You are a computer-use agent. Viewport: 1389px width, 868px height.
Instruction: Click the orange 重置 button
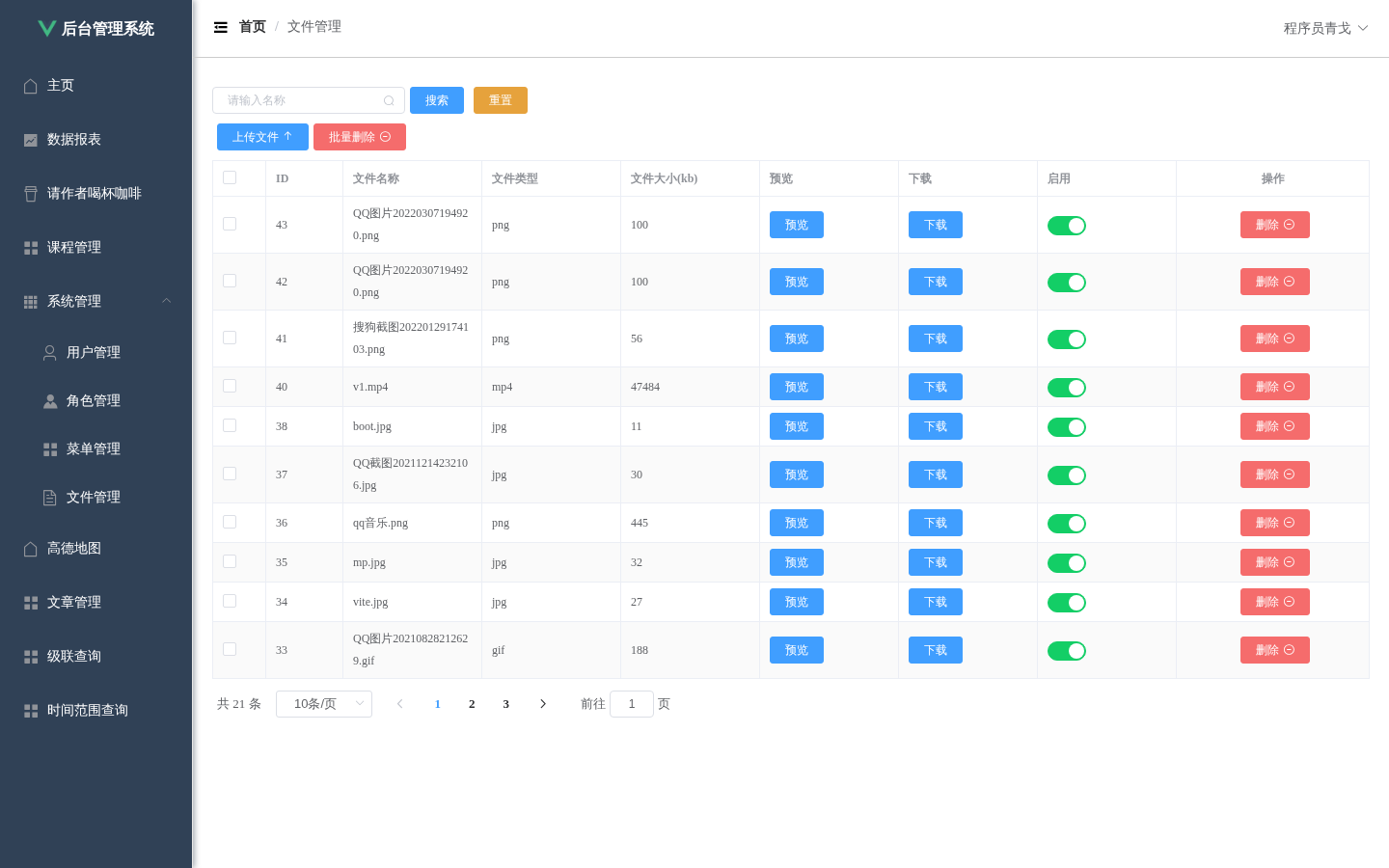501,100
